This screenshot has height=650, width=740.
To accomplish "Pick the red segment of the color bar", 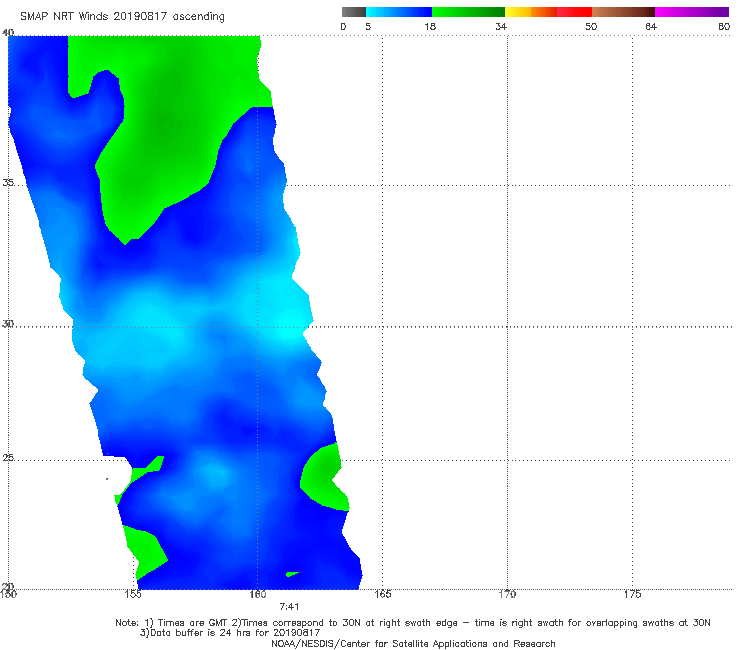I will pos(574,12).
